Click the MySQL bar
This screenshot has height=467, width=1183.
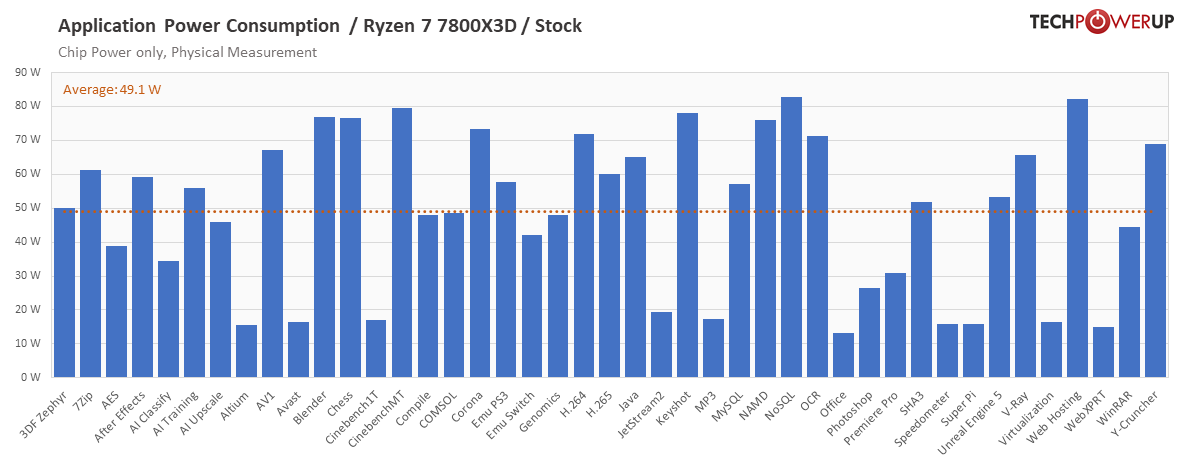point(740,281)
